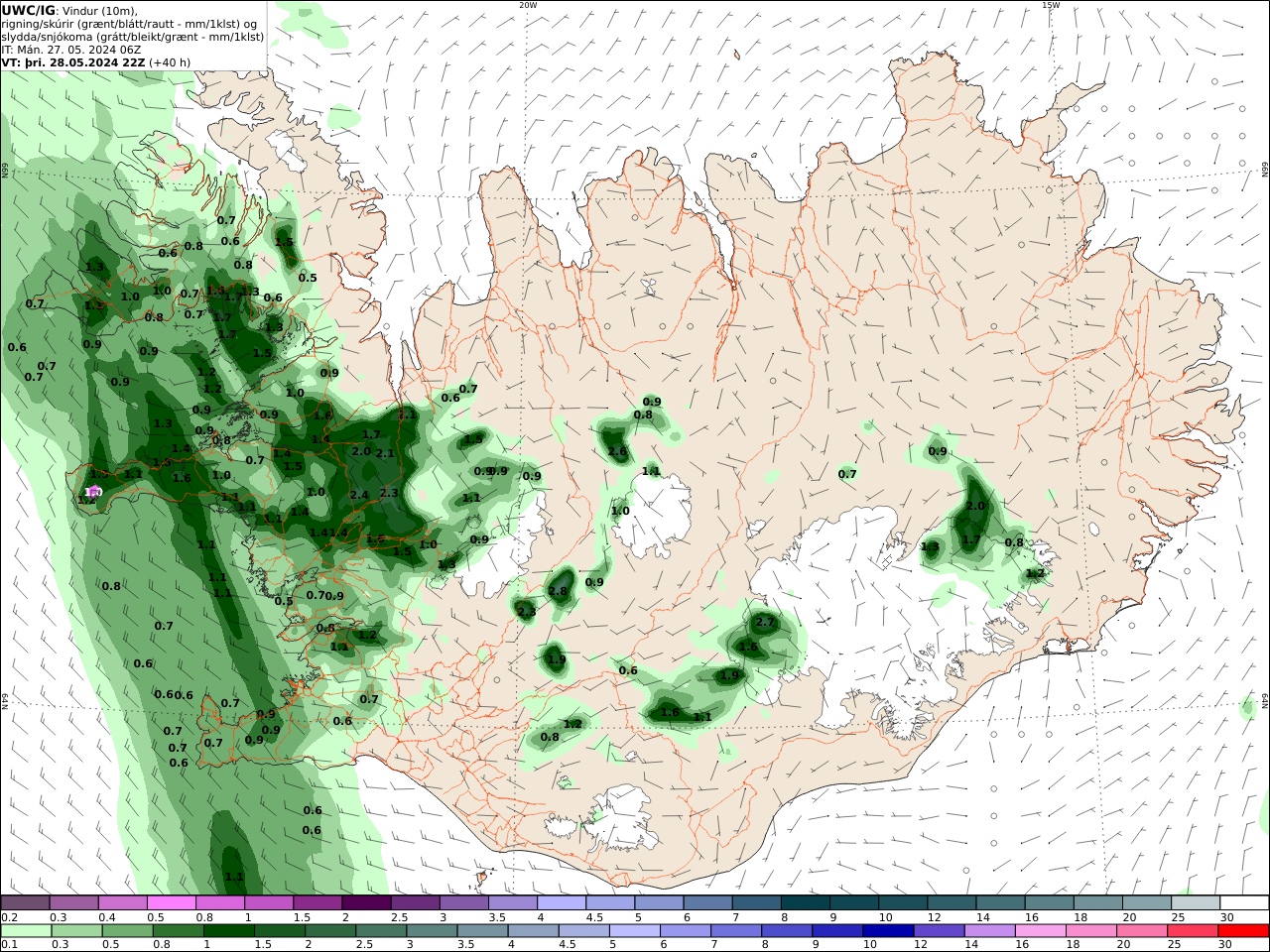1270x952 pixels.
Task: Pick lower legend darkest green swatch between 1 and 1.5
Action: (x=228, y=930)
